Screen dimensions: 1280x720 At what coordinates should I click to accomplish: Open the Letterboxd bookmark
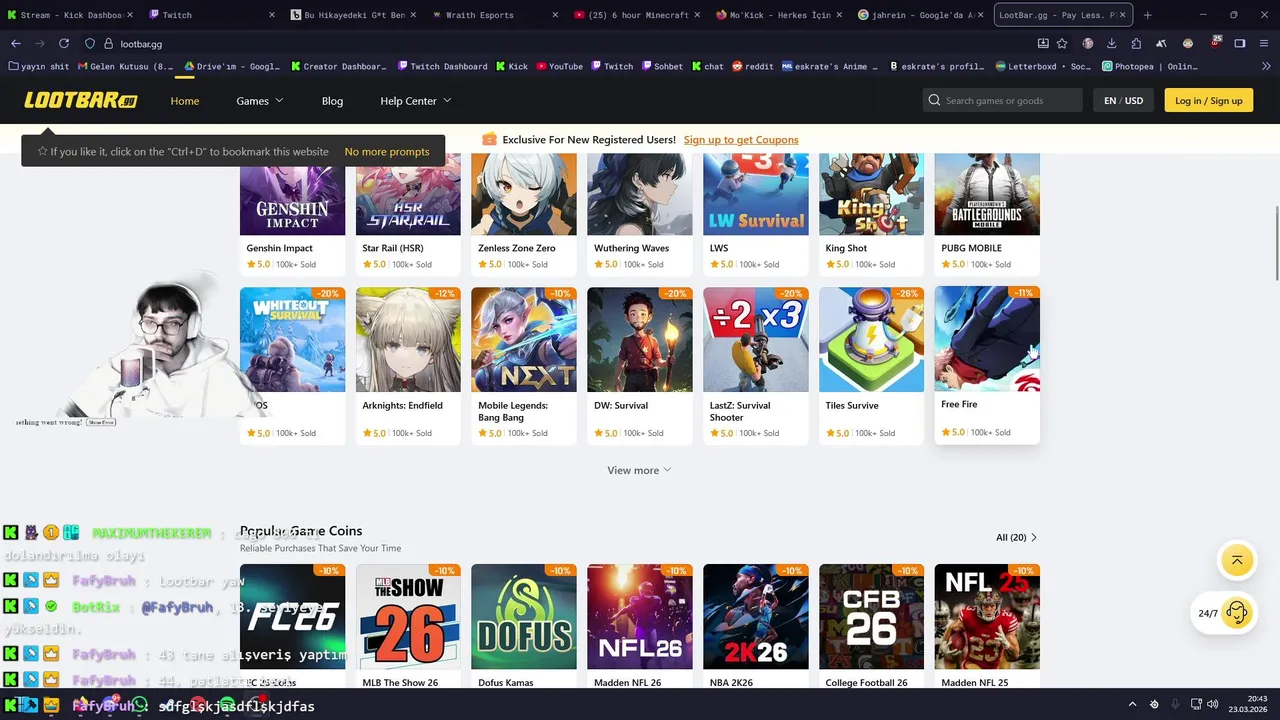point(1043,66)
